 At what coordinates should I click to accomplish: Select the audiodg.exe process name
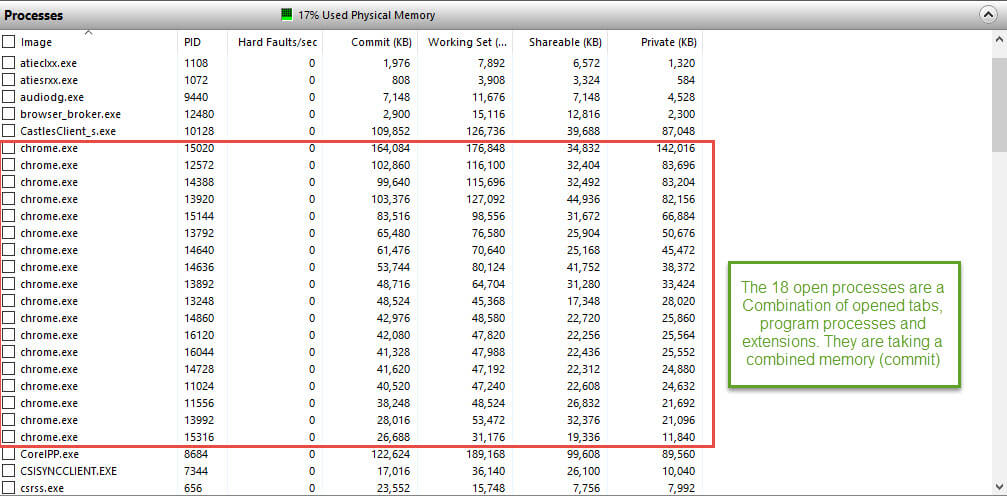click(52, 97)
